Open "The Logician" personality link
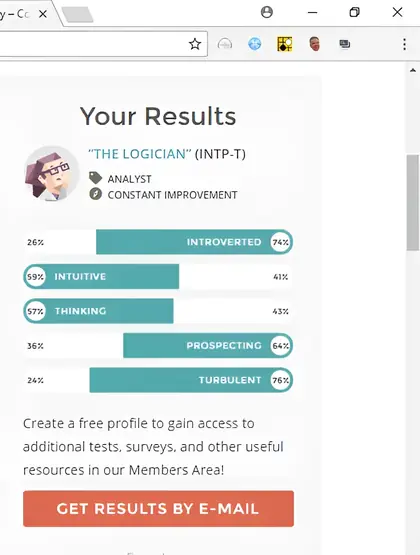The width and height of the screenshot is (420, 555). [139, 154]
